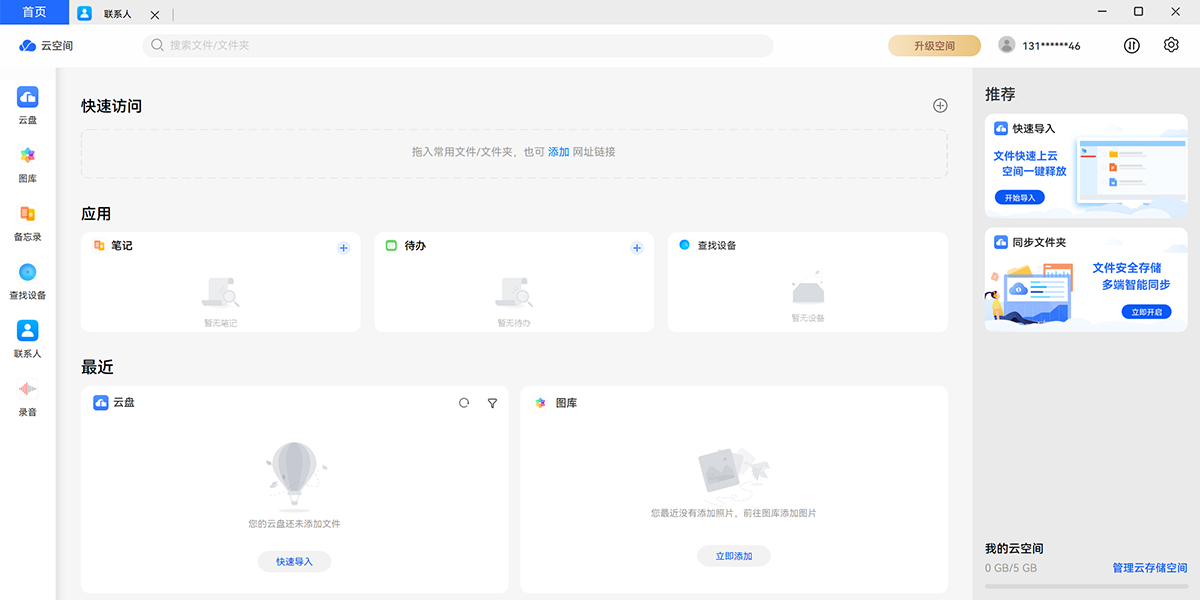Add a new note with 笔记 plus
Screen dimensions: 1200x600
343,247
